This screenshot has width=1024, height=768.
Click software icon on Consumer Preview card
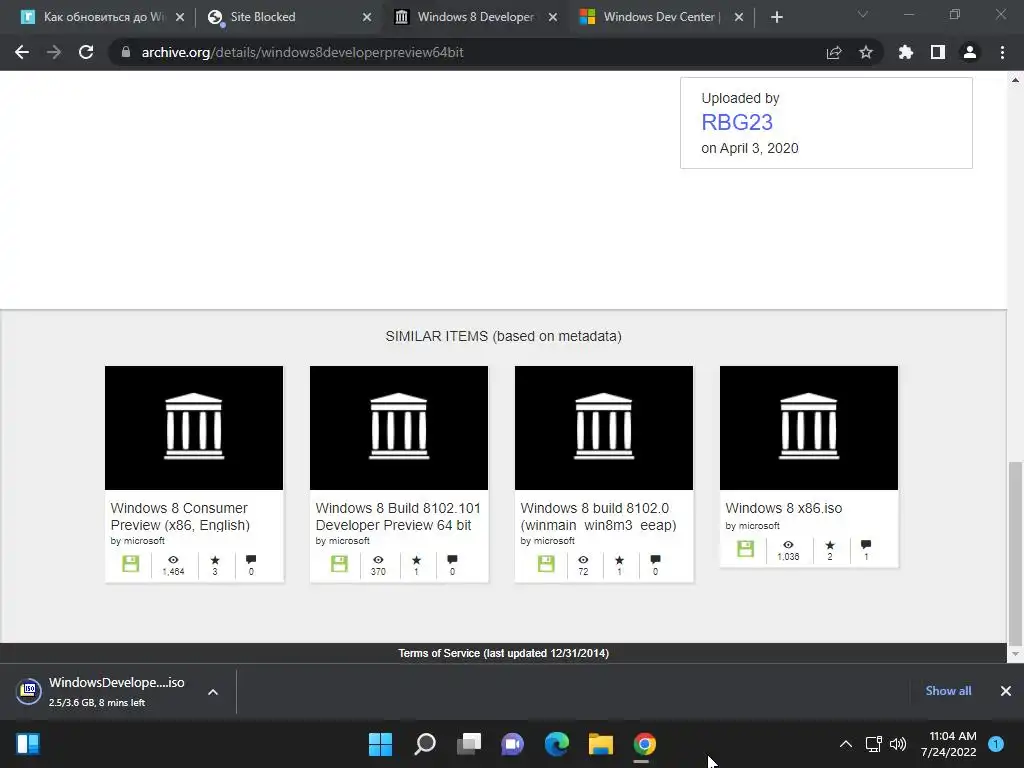click(131, 564)
